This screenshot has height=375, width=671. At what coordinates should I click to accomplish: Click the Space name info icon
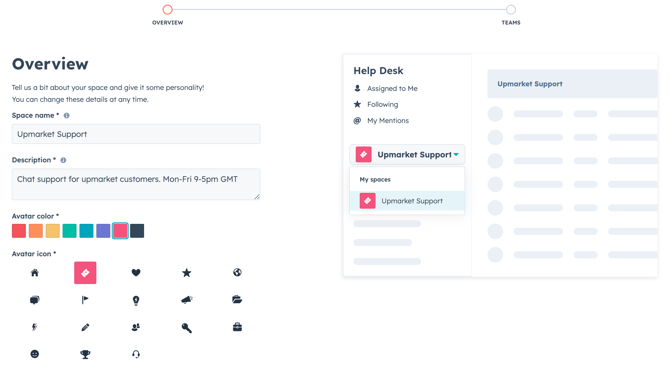pos(66,116)
